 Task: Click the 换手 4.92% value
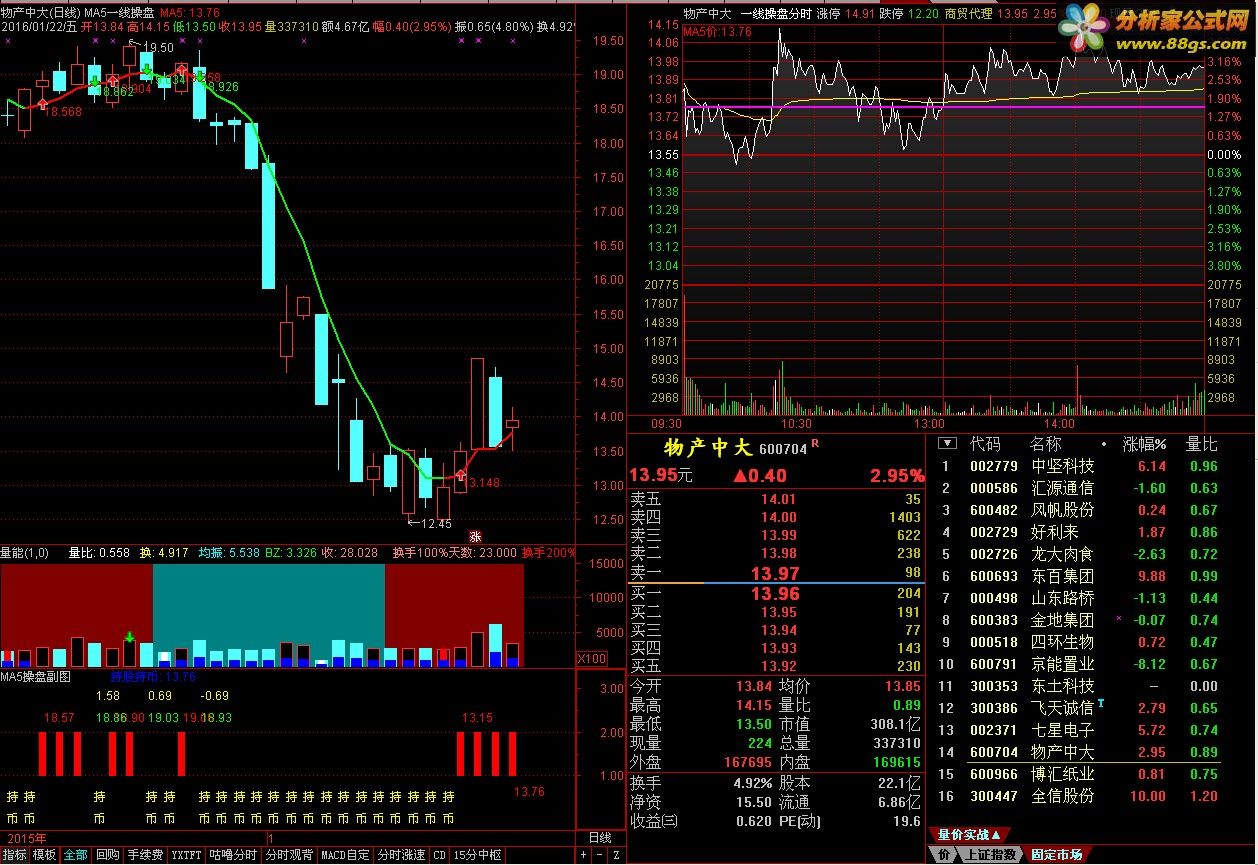tap(752, 783)
